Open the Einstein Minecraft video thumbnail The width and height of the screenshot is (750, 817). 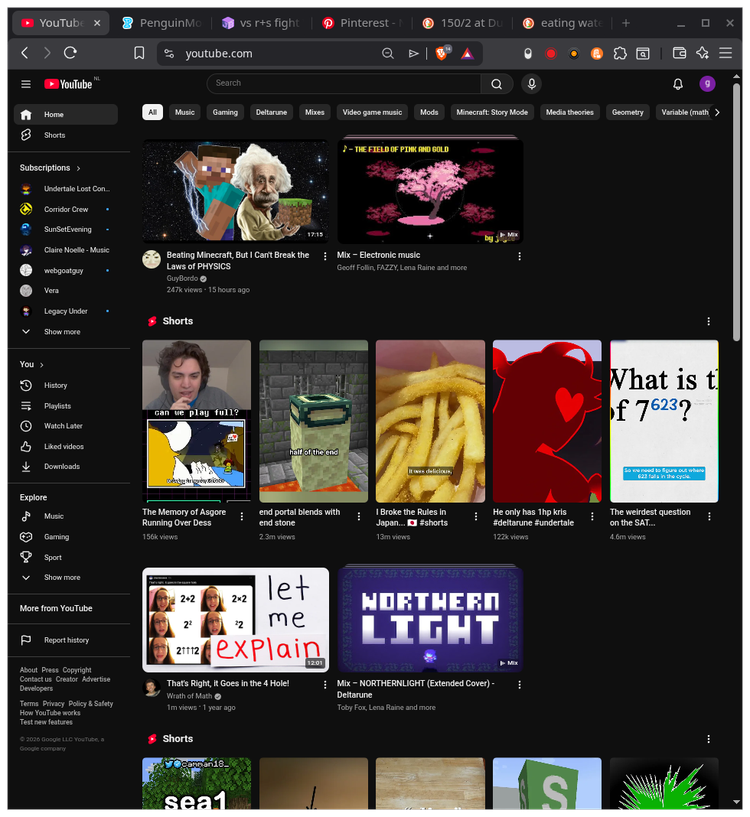coord(236,191)
